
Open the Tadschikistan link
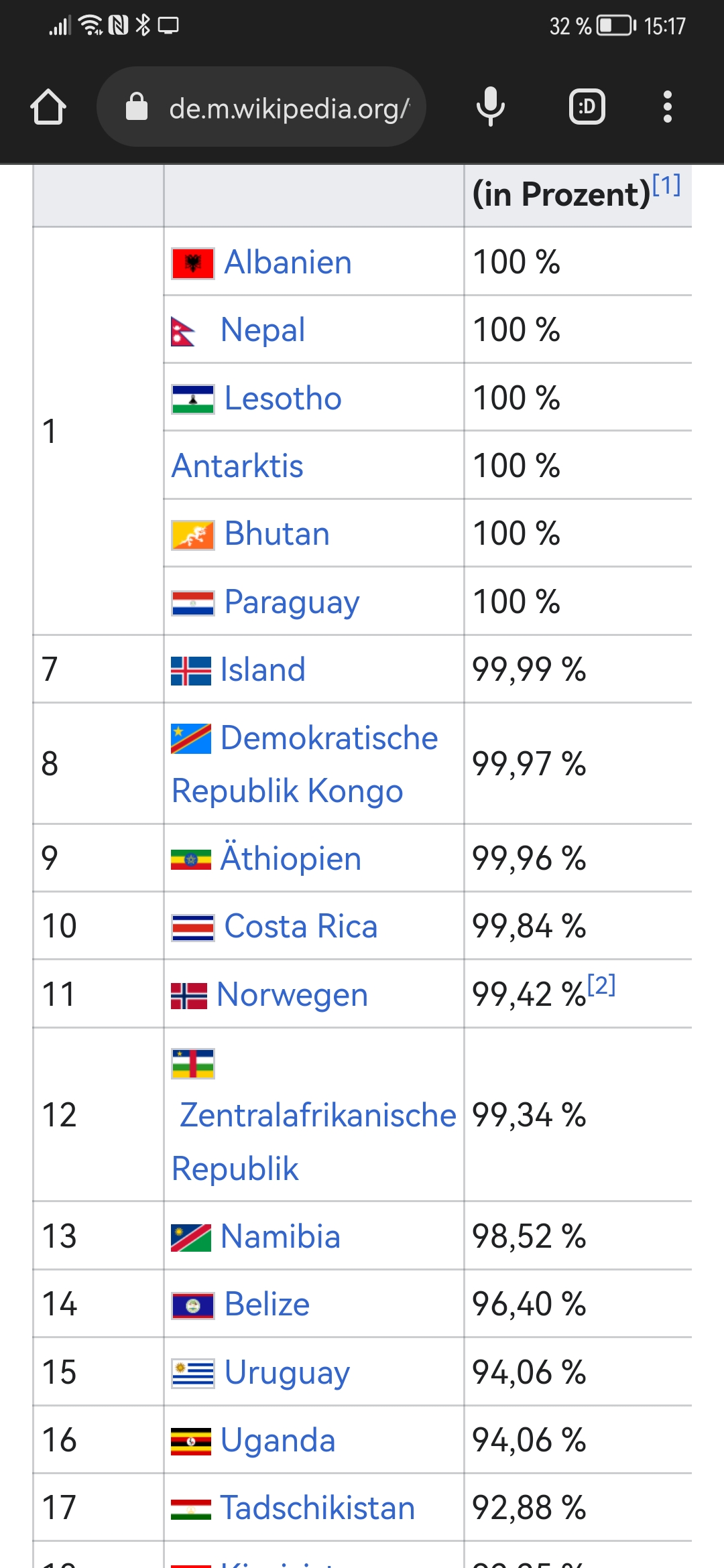pyautogui.click(x=318, y=1508)
